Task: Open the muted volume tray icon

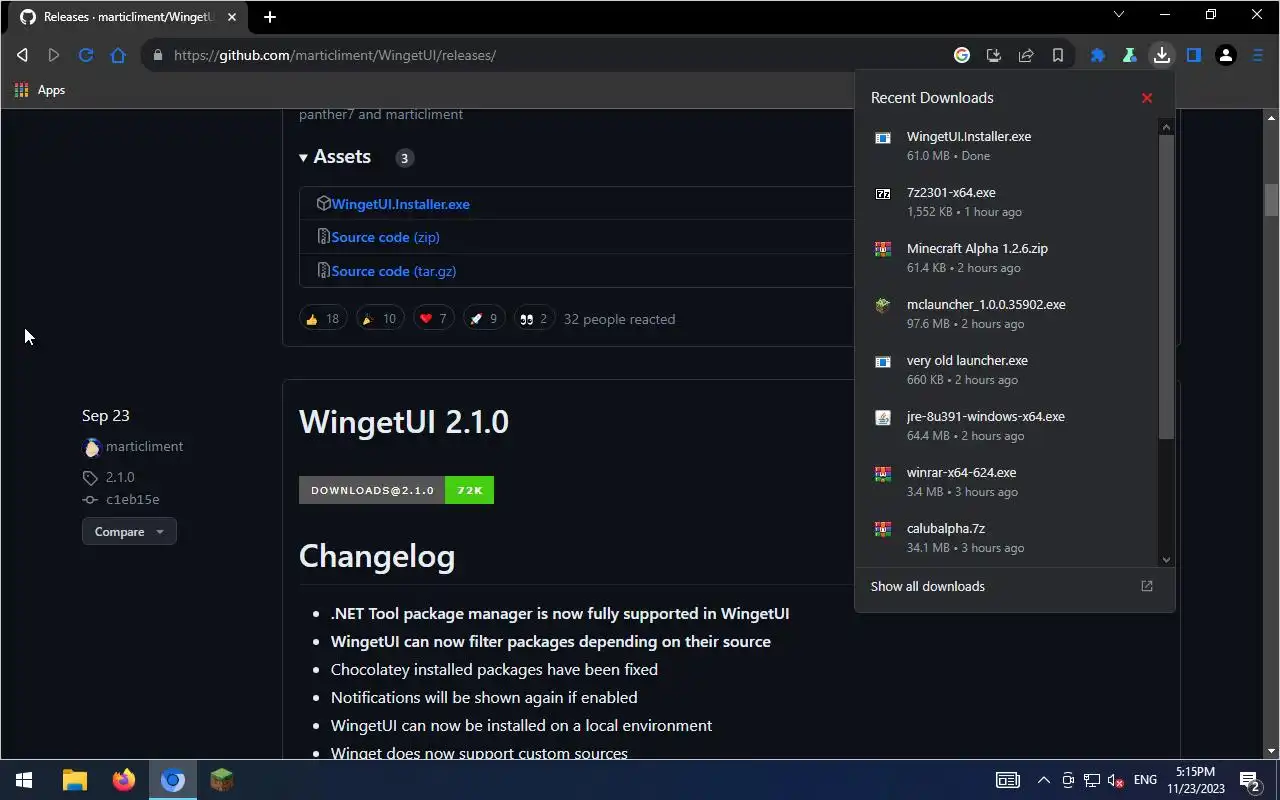Action: [1115, 780]
